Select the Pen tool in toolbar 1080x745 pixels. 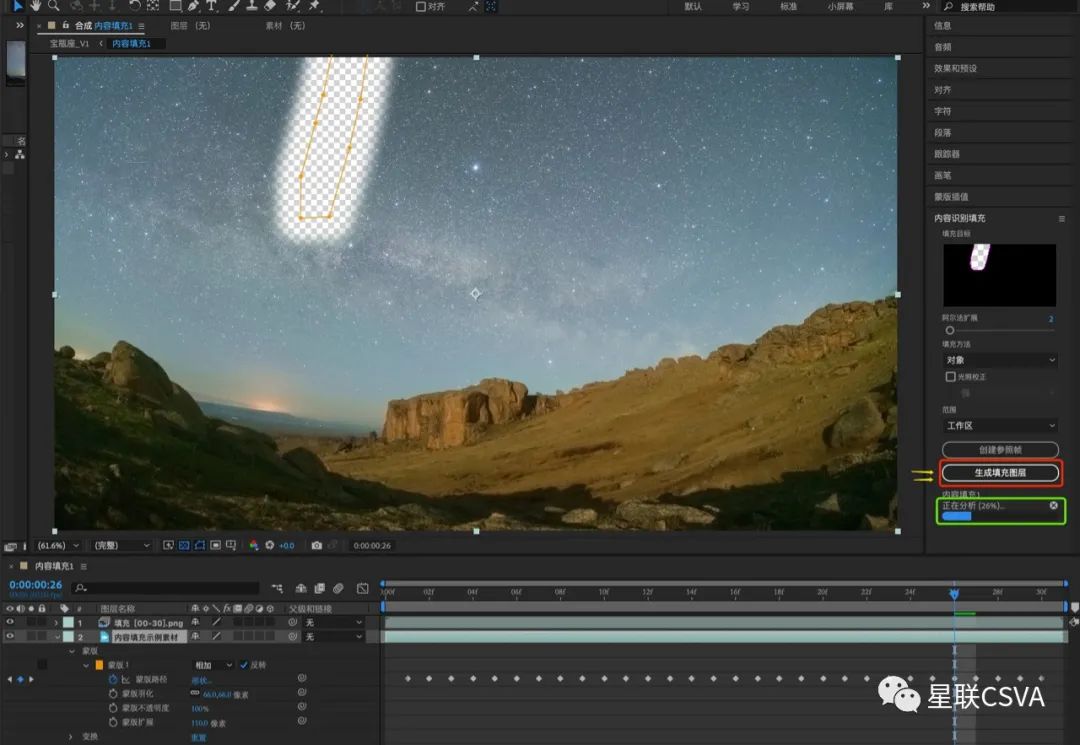(192, 6)
